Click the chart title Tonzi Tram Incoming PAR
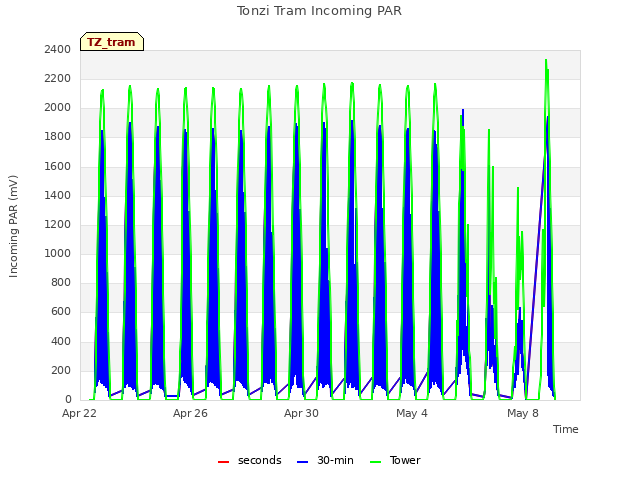 (319, 11)
